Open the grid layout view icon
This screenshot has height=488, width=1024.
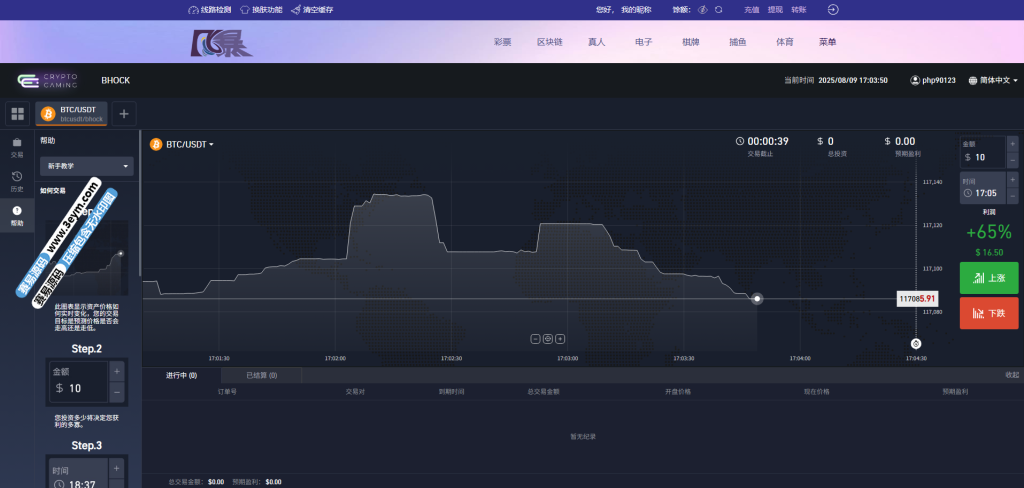point(17,114)
